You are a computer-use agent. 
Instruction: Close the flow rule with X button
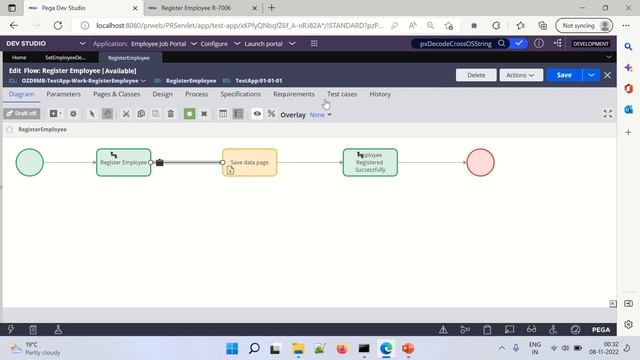point(607,75)
